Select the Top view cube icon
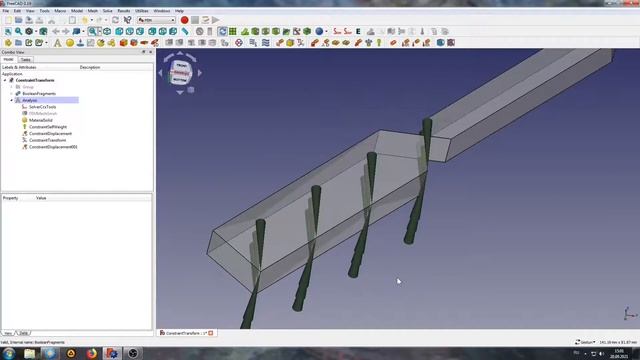 click(130, 31)
